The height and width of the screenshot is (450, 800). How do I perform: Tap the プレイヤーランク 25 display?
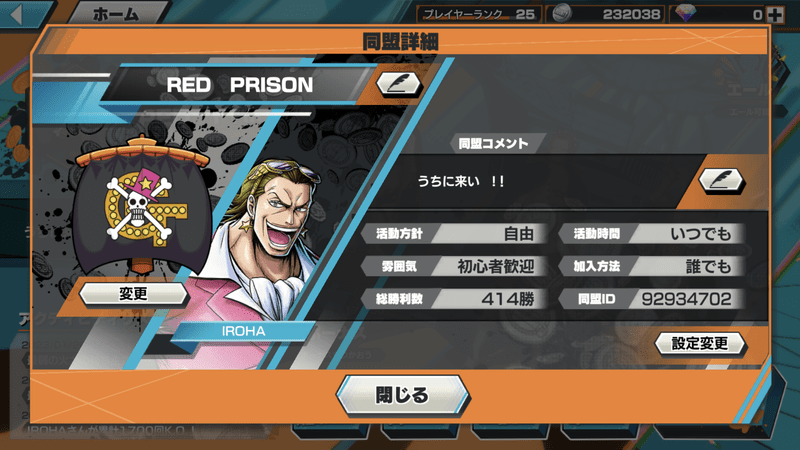tap(479, 14)
